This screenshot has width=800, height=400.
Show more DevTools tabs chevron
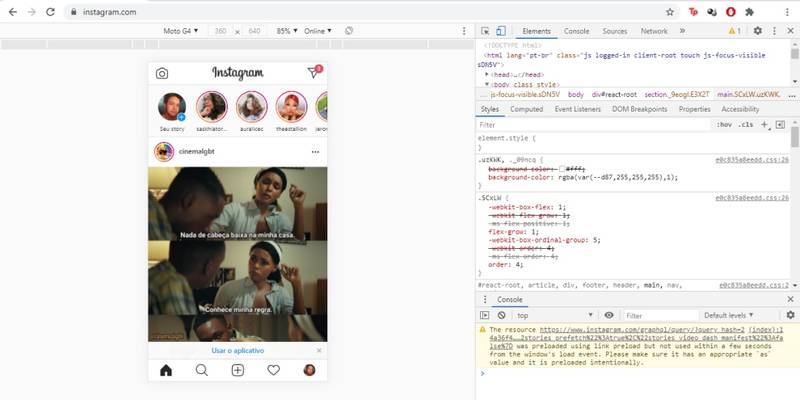pyautogui.click(x=682, y=31)
